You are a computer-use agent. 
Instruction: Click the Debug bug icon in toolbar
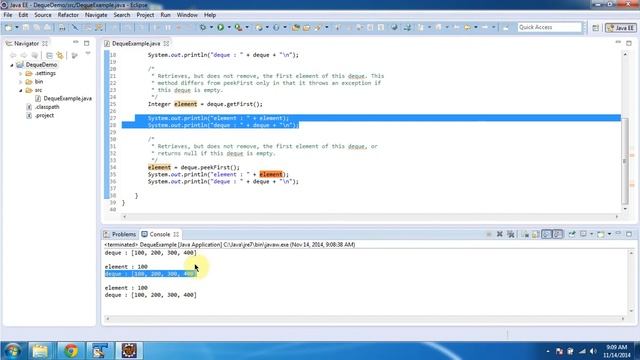202,27
